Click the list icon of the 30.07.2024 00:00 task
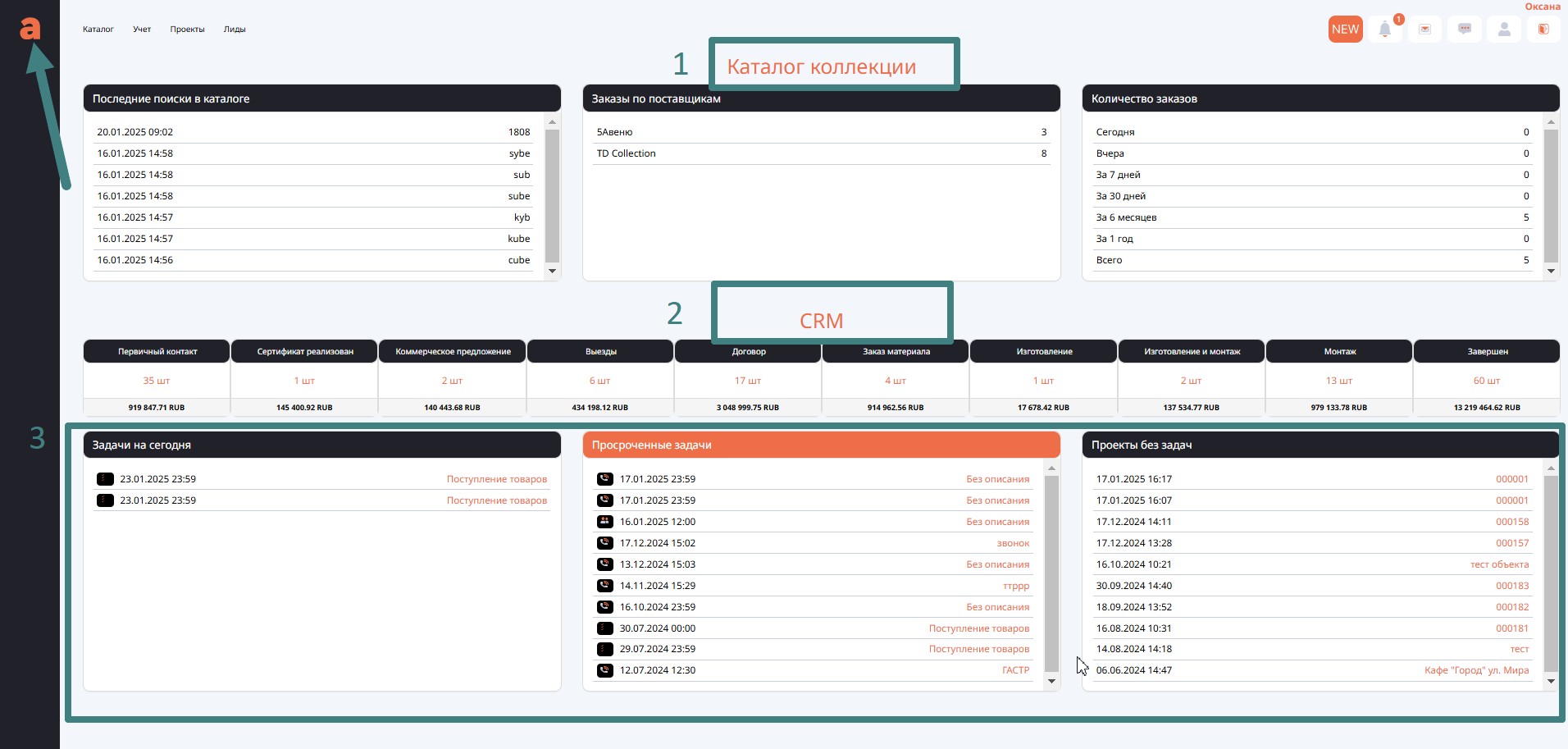 tap(605, 628)
